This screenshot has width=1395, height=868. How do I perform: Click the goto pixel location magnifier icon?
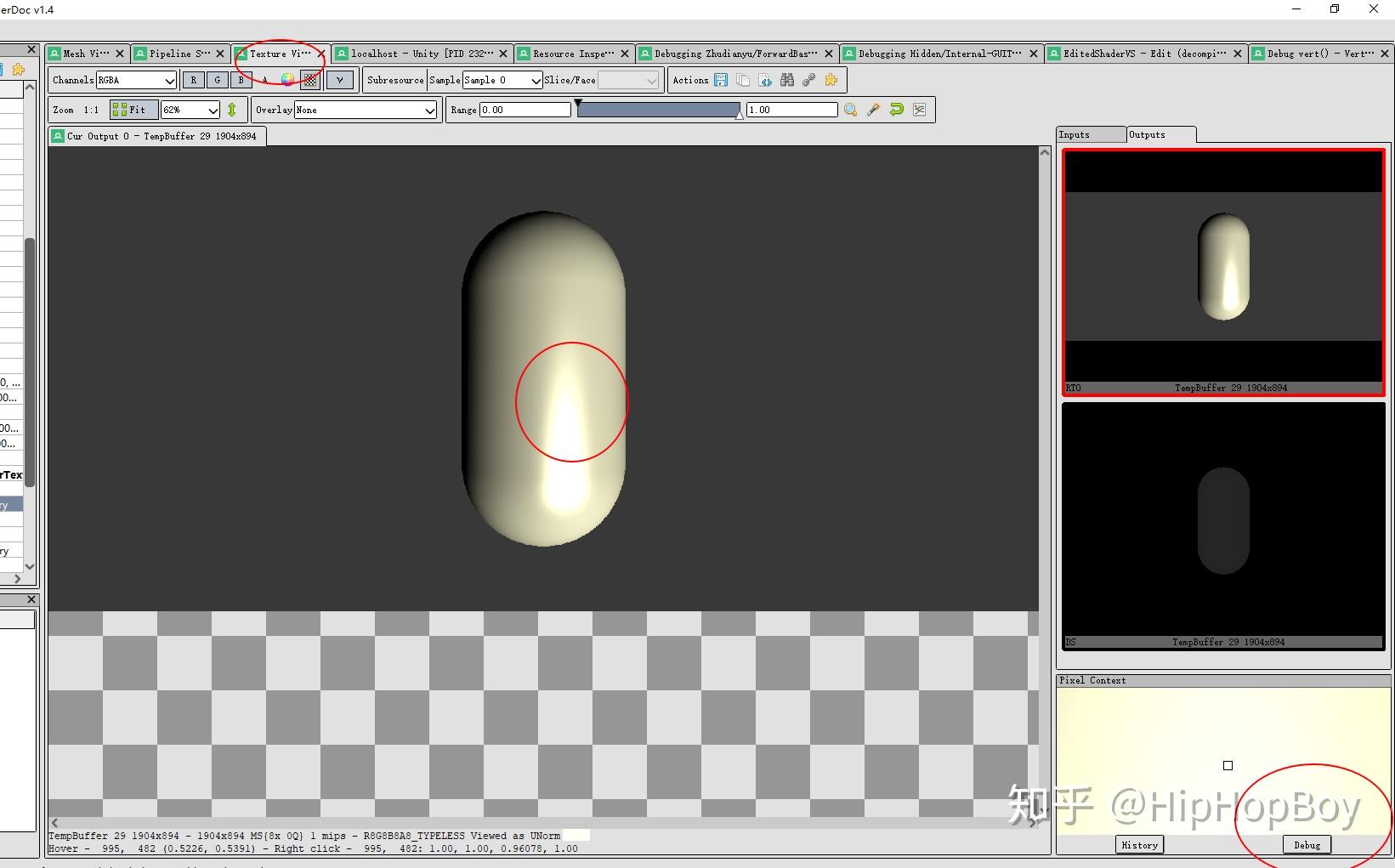click(850, 109)
